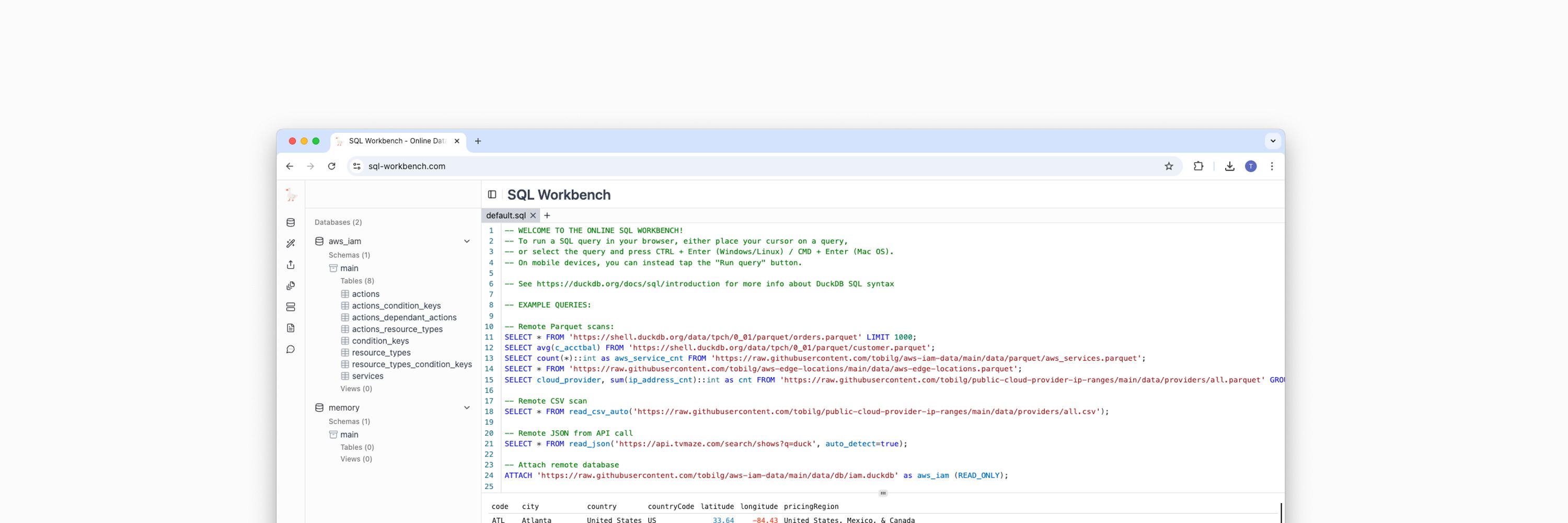
Task: Open the chat bubble sidebar icon
Action: (x=291, y=349)
